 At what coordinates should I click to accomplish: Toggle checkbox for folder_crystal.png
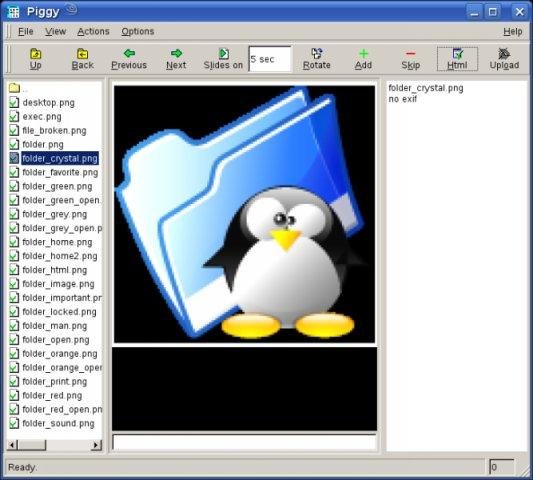pyautogui.click(x=14, y=158)
